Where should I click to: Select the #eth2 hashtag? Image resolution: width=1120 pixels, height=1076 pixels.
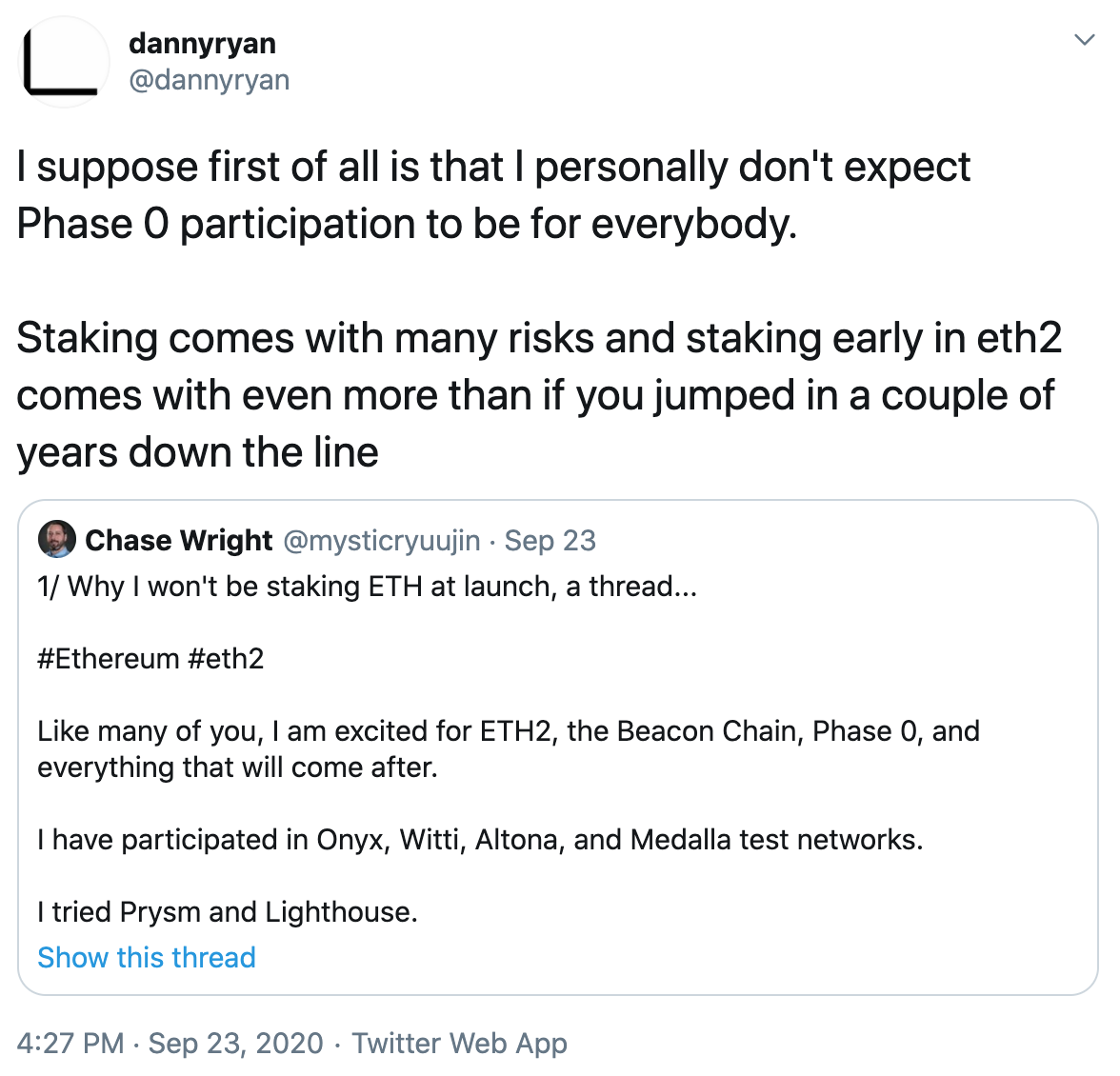pos(226,658)
